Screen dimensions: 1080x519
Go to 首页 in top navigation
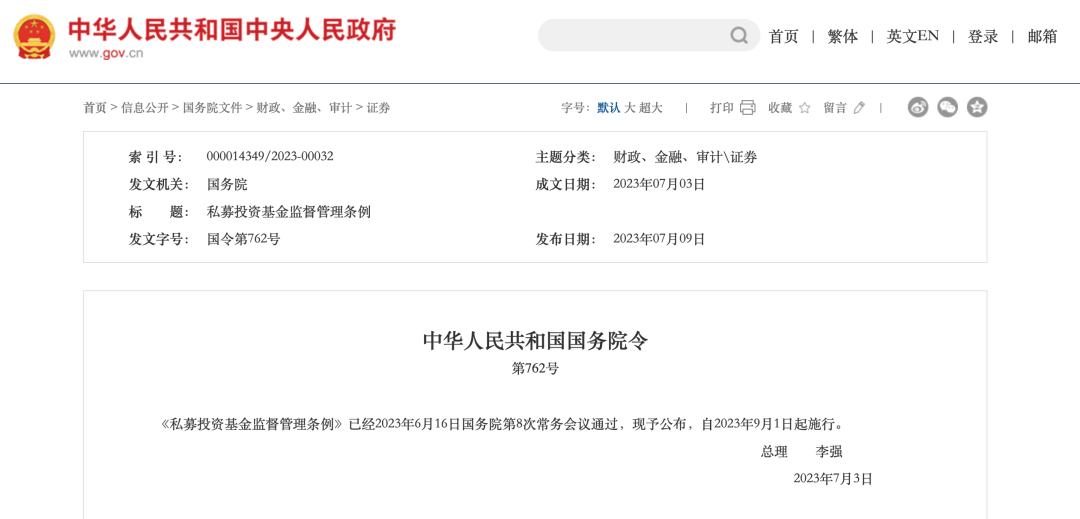(783, 36)
